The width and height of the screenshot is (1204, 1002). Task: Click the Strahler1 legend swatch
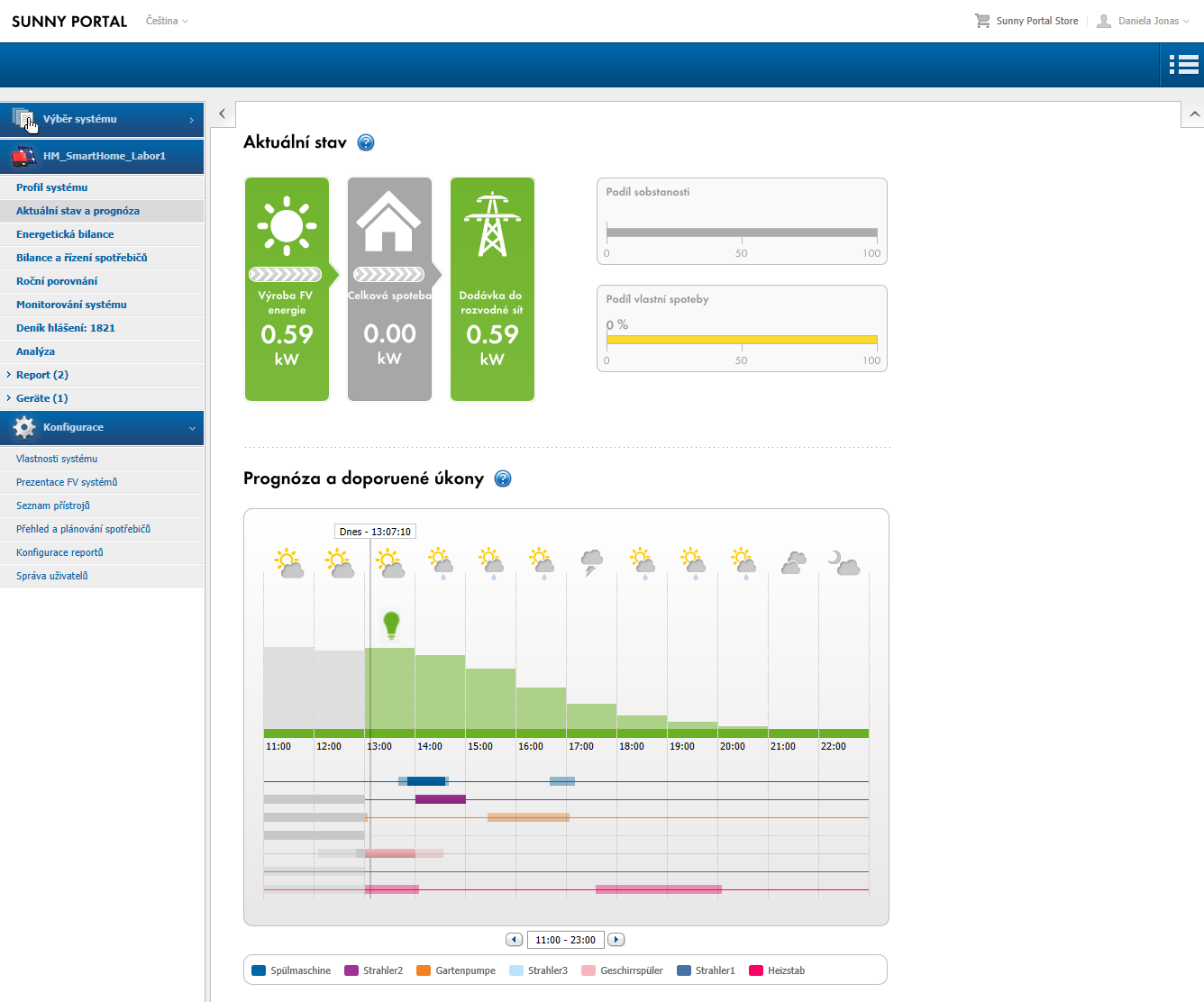click(x=684, y=970)
